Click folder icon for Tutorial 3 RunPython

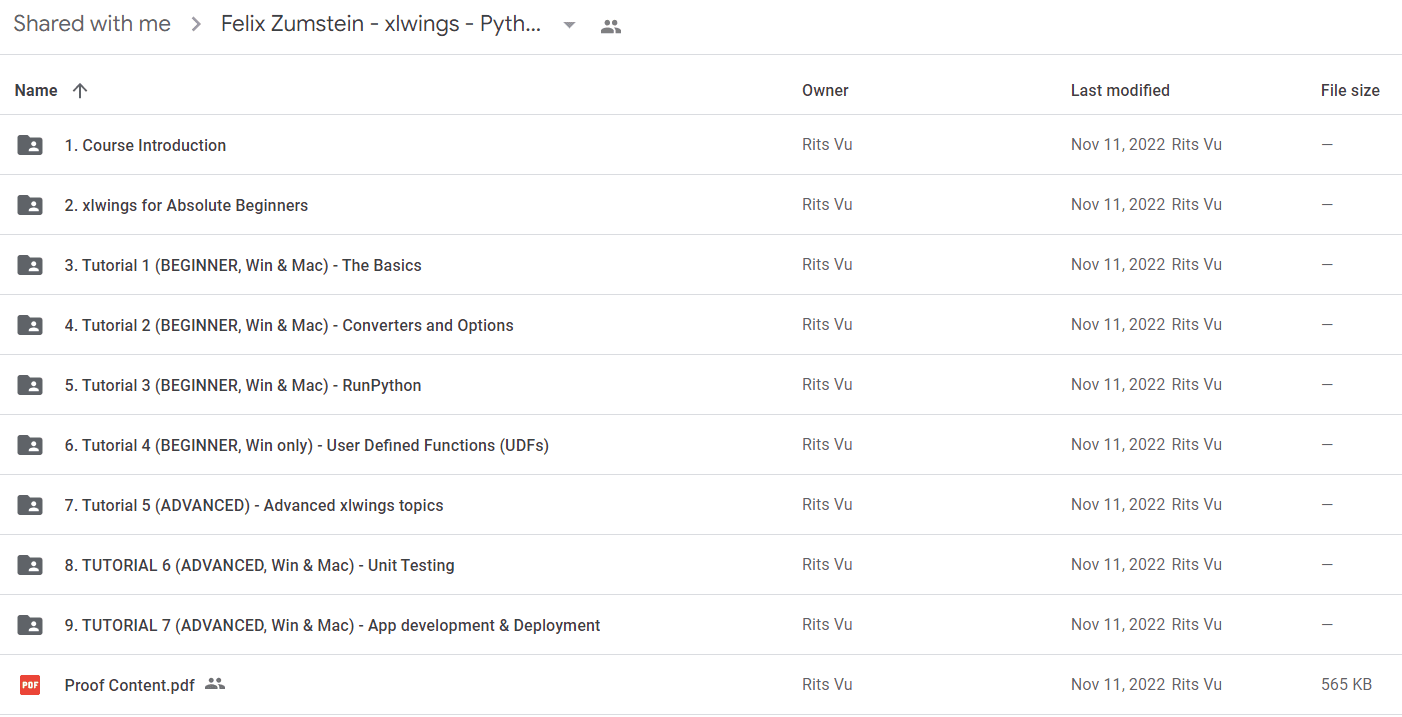pos(30,385)
